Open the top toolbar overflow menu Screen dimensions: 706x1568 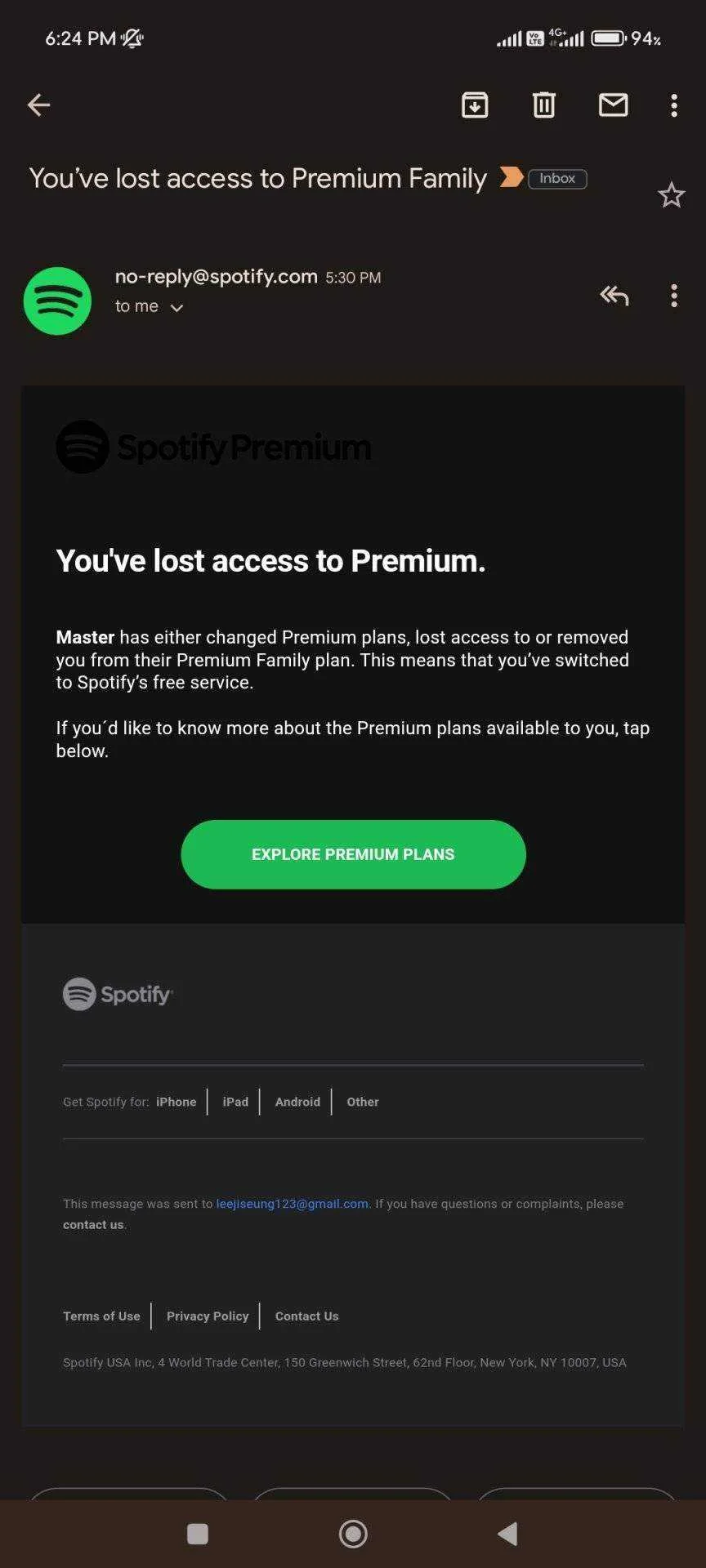point(674,105)
